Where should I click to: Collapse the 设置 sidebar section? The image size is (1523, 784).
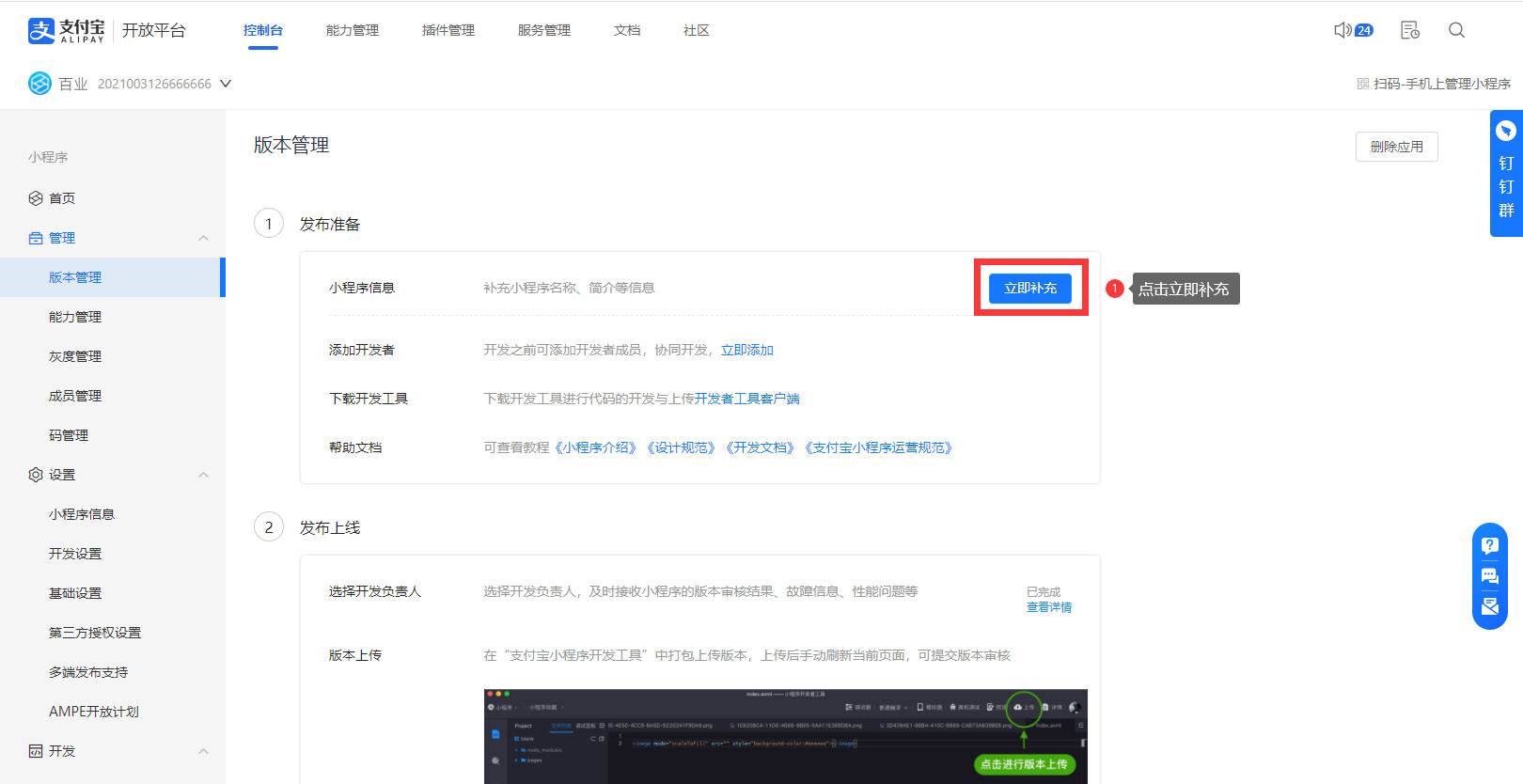[203, 475]
